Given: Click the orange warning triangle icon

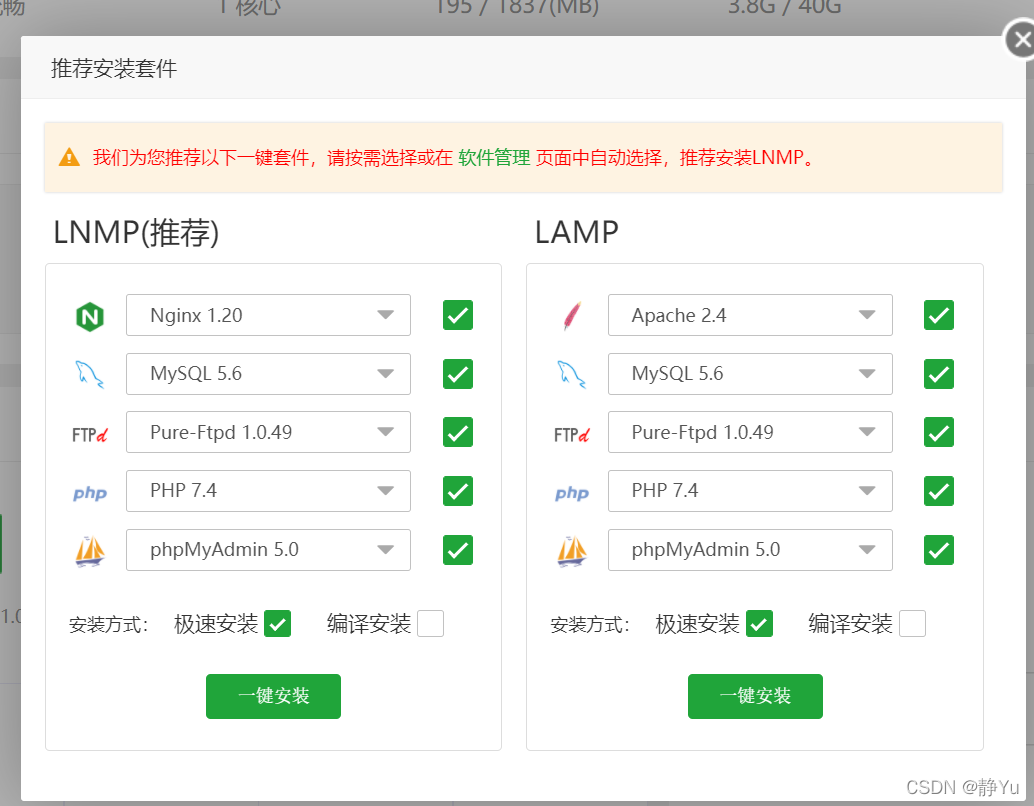Looking at the screenshot, I should (x=69, y=158).
